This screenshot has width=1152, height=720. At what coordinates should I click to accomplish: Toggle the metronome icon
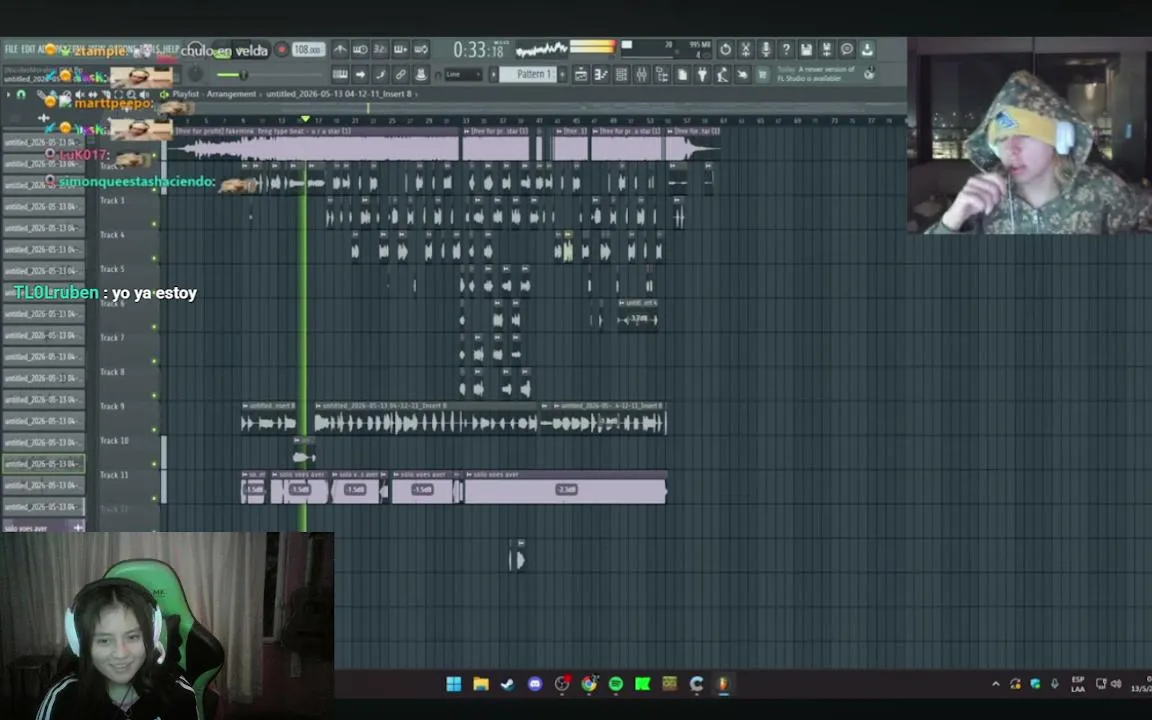pos(339,49)
